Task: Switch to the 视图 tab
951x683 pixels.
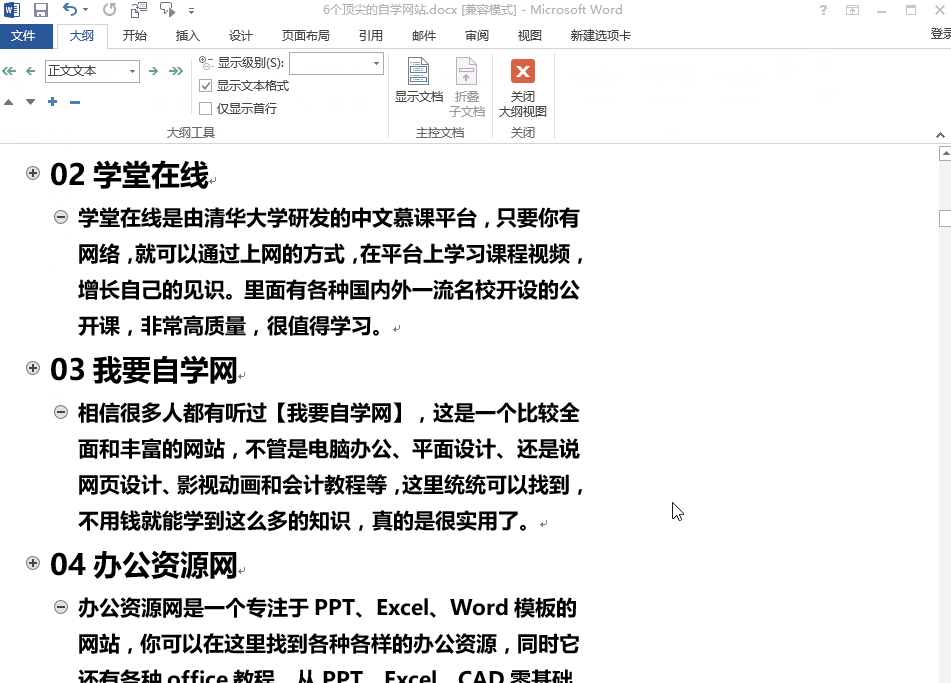Action: point(529,36)
